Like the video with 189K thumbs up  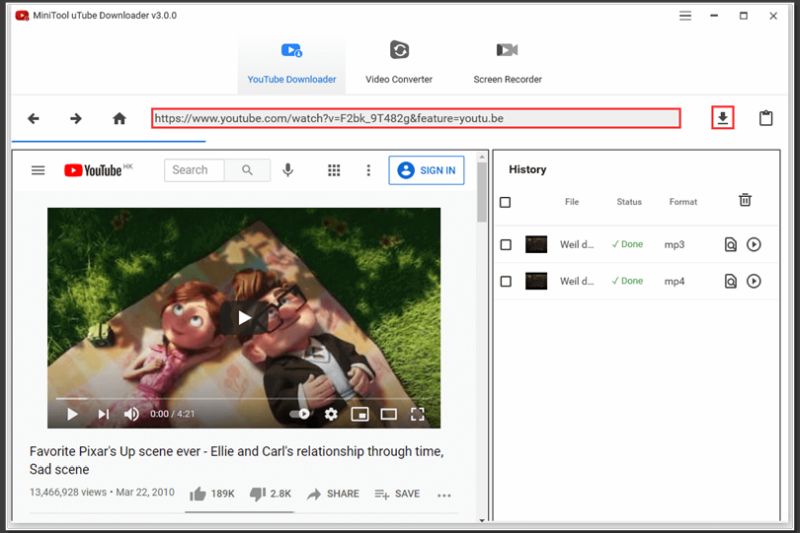click(x=212, y=494)
